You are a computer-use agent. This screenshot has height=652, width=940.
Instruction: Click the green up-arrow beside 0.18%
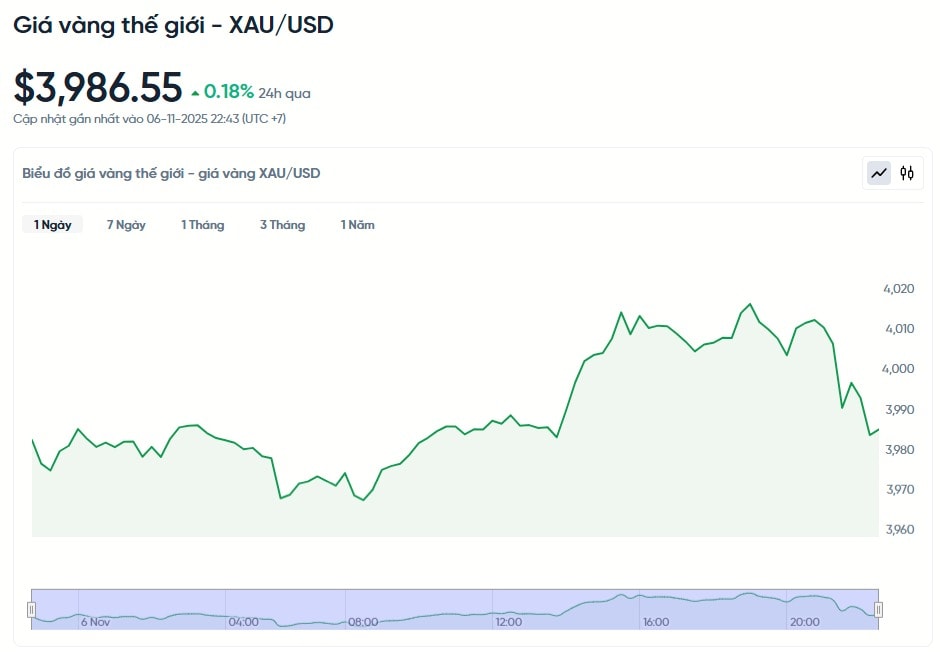click(x=195, y=93)
